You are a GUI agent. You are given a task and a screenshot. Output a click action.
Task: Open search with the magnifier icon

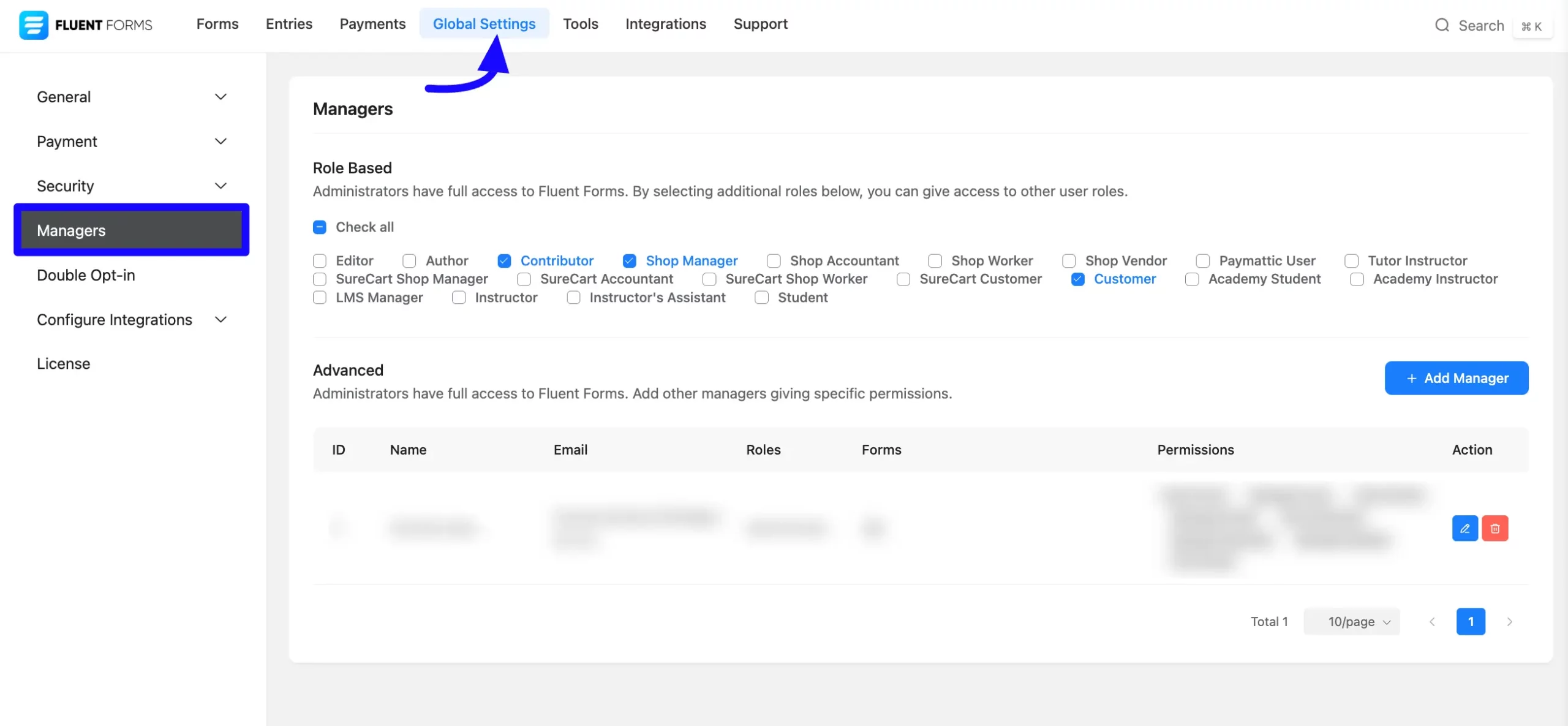1443,25
